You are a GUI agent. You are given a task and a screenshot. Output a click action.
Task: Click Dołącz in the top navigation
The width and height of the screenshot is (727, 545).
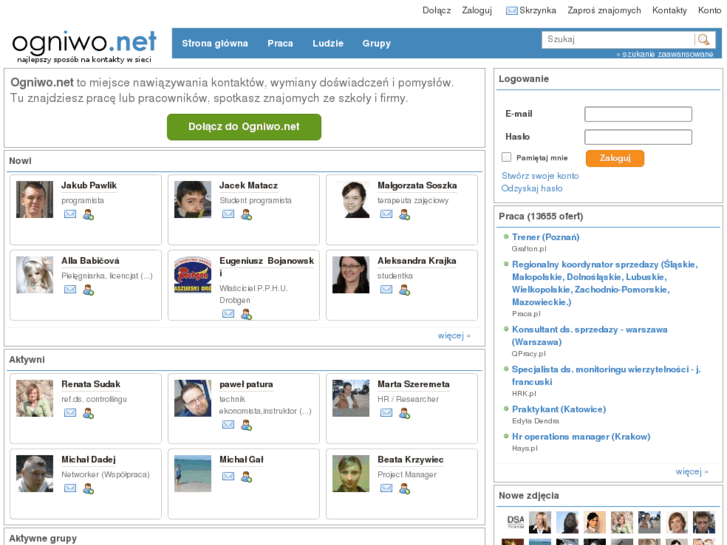436,10
